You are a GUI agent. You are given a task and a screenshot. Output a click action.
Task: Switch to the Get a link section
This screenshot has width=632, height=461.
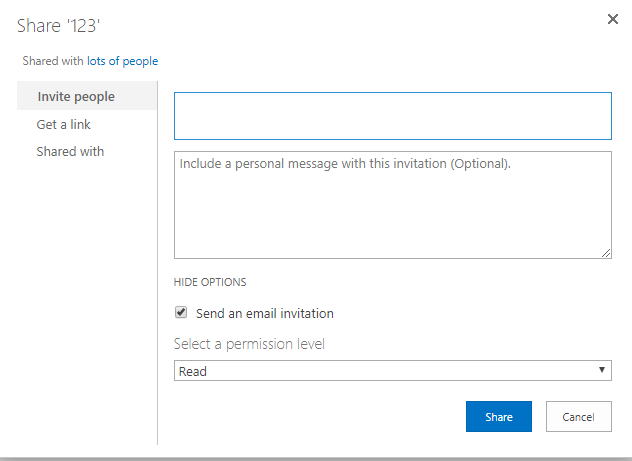tap(64, 125)
